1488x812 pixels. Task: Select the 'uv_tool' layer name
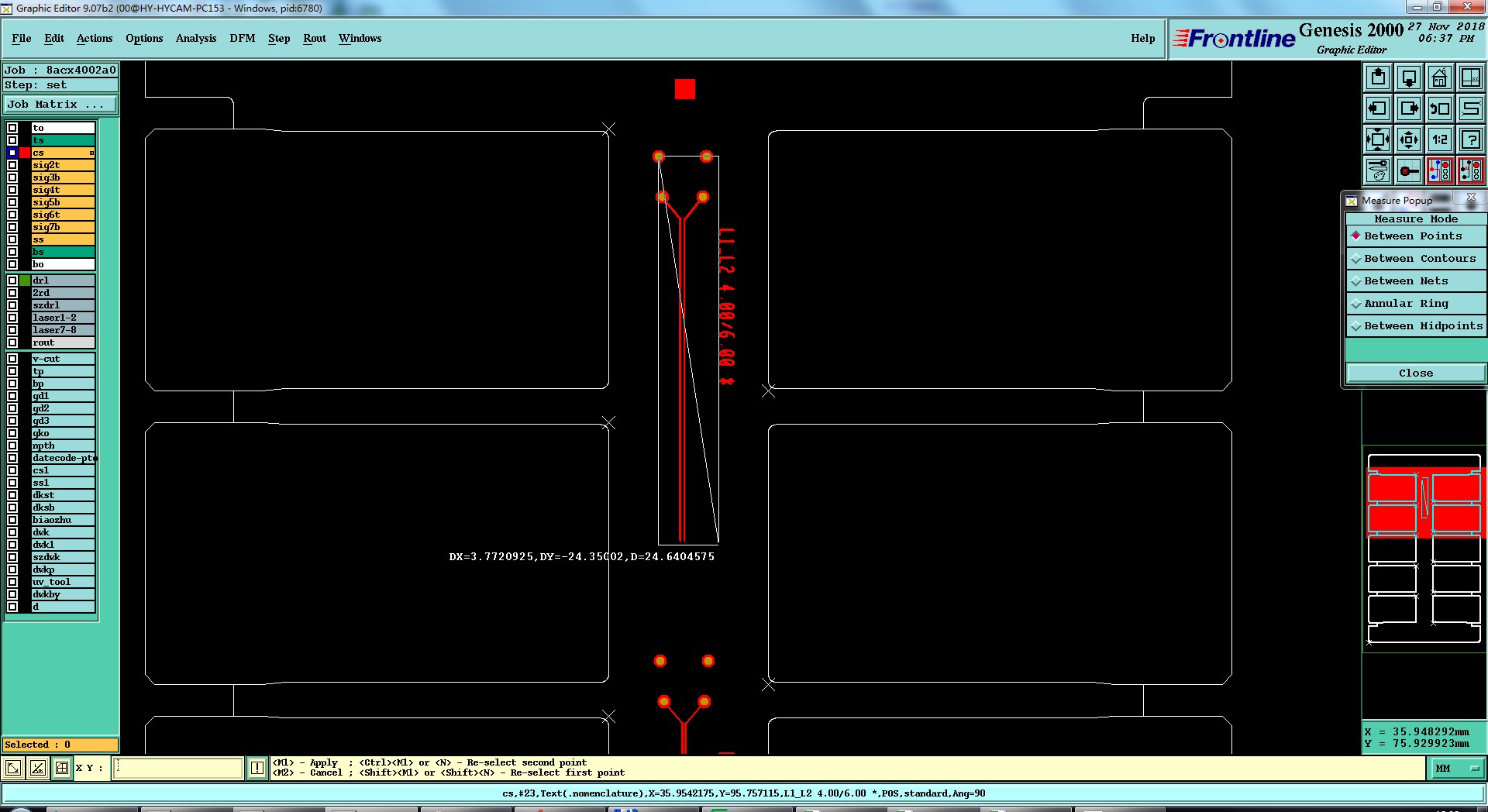coord(63,582)
